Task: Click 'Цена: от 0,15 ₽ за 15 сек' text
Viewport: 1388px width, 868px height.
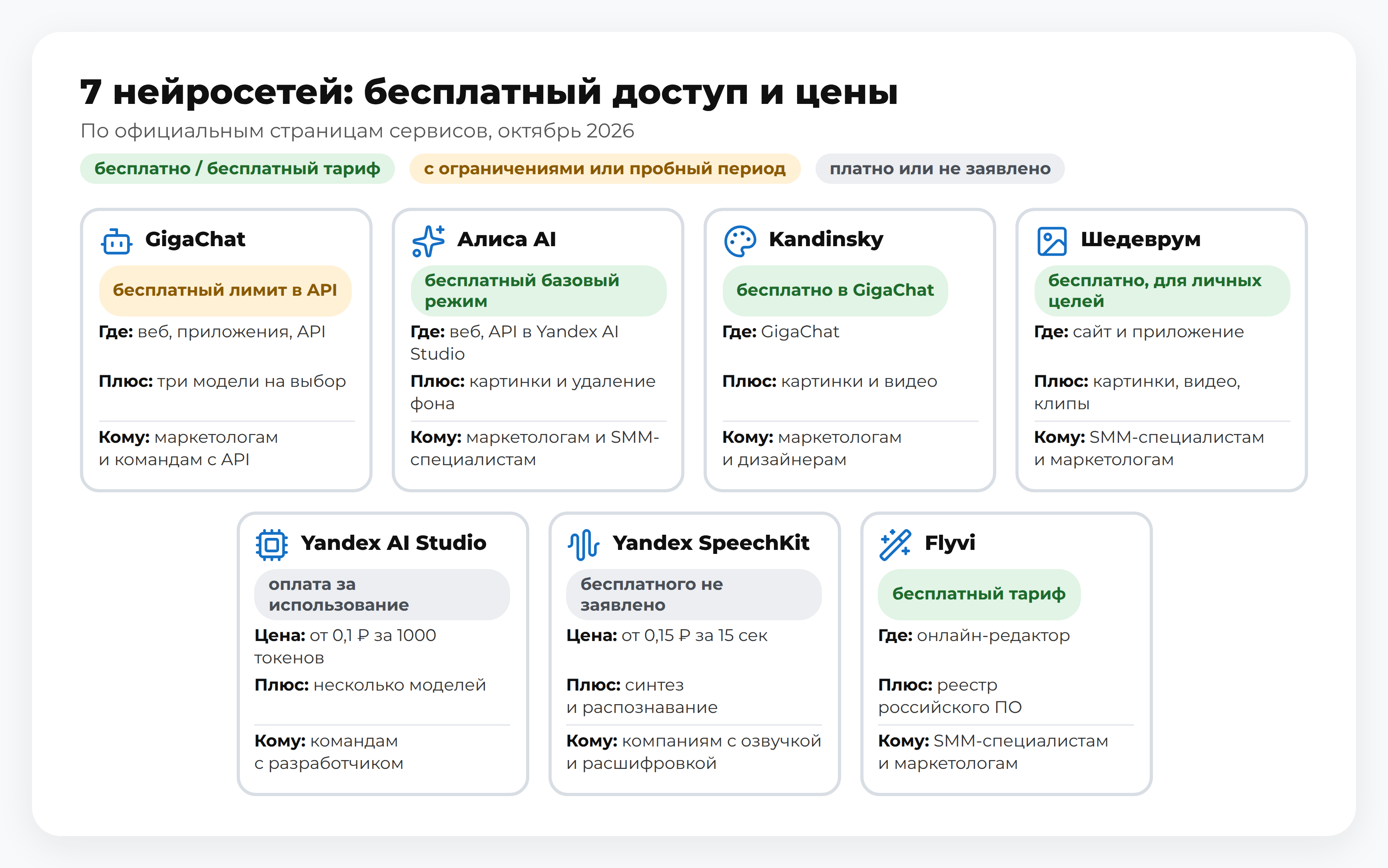Action: [x=667, y=635]
